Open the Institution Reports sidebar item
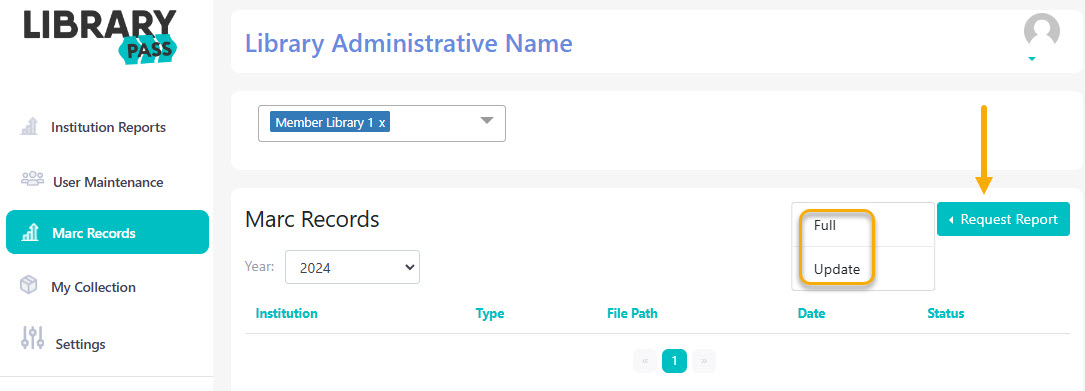 tap(107, 127)
